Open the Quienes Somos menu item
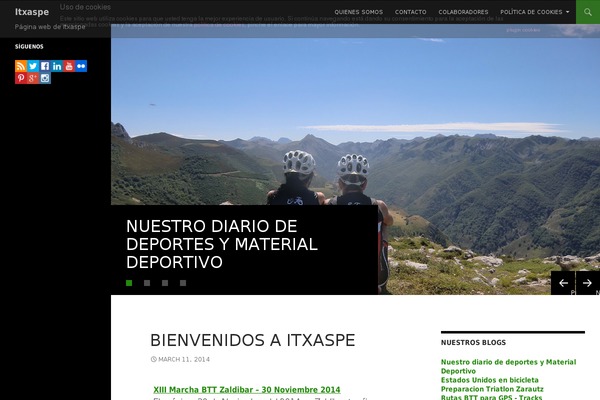The height and width of the screenshot is (400, 600). click(x=359, y=12)
